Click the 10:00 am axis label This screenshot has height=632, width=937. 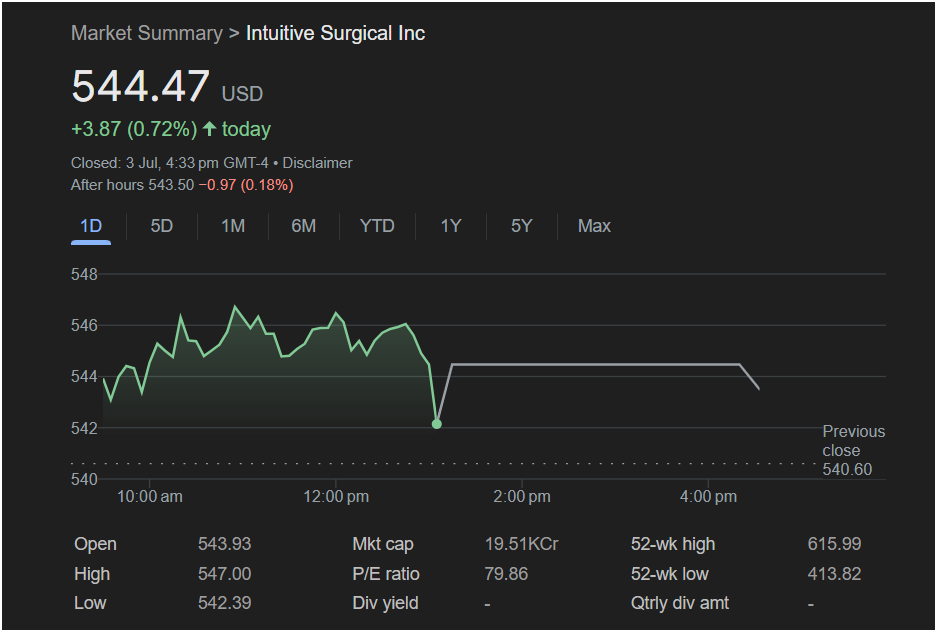pos(150,496)
